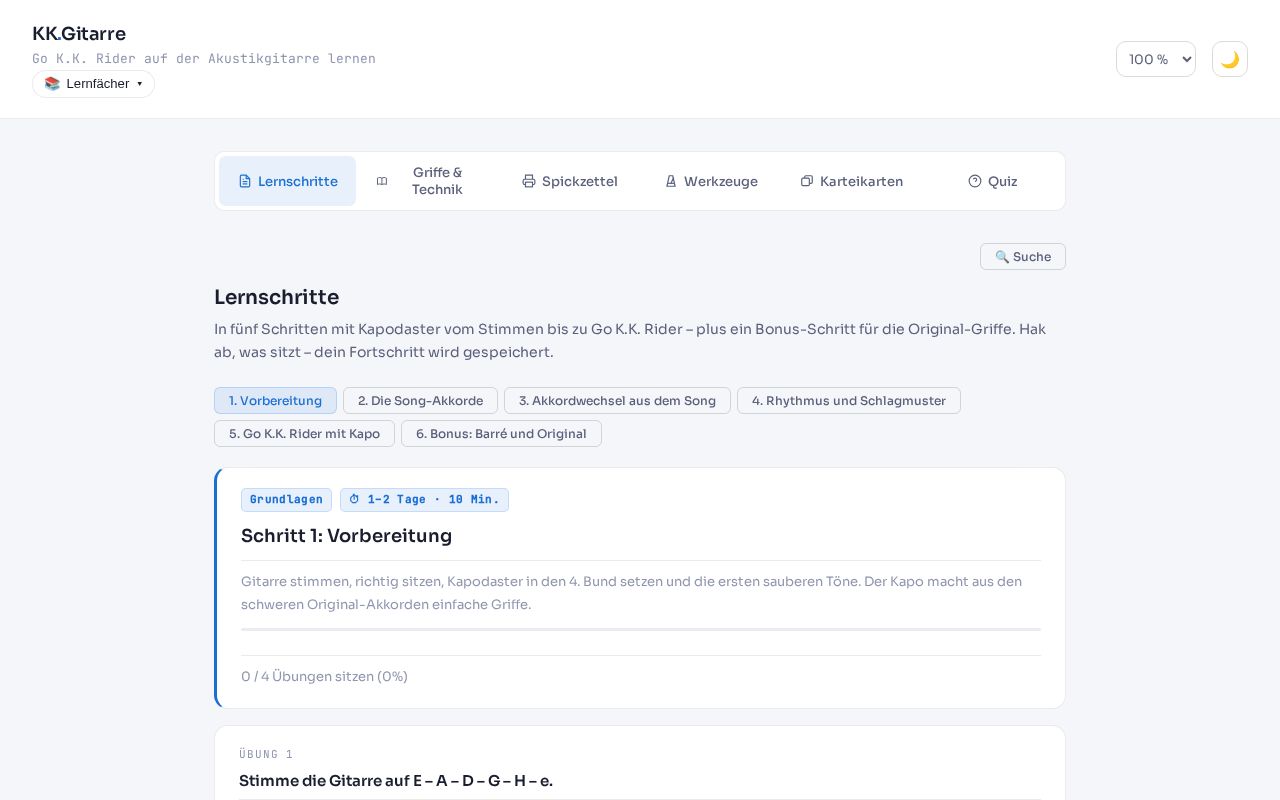Click the 0 / 4 Übungen sitzen text
The height and width of the screenshot is (800, 1280).
(x=324, y=677)
